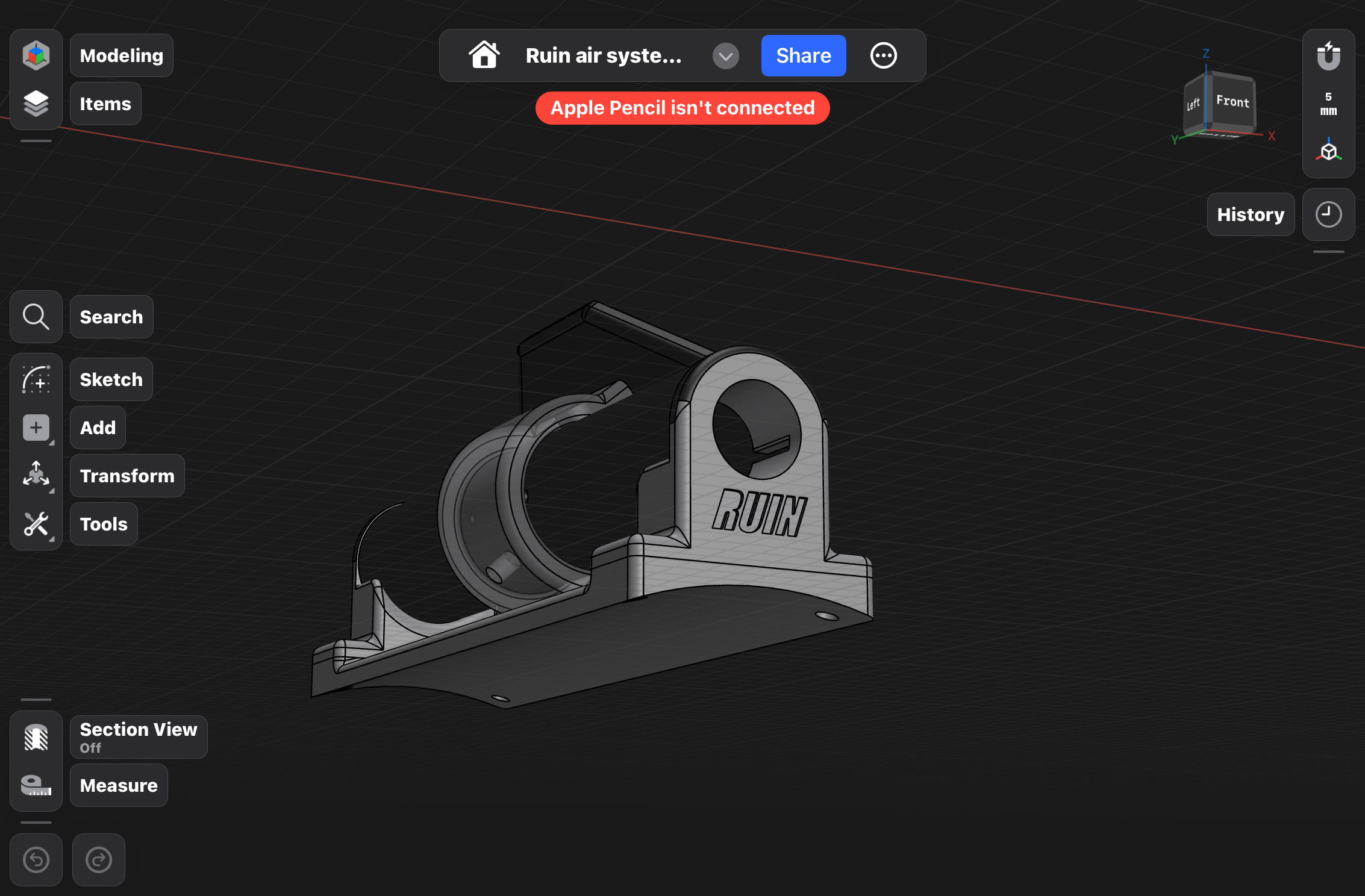Open the more options ellipsis menu

[883, 56]
